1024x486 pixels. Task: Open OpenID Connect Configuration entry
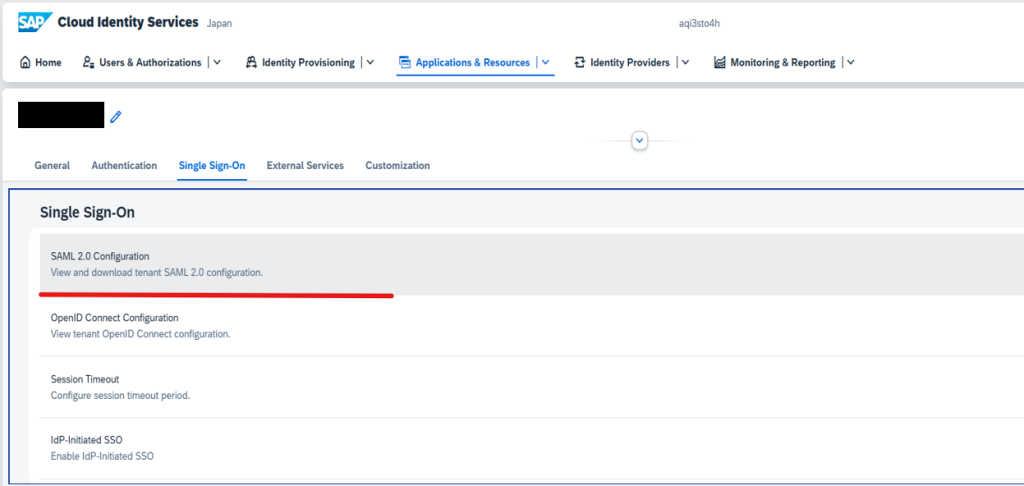coord(115,318)
